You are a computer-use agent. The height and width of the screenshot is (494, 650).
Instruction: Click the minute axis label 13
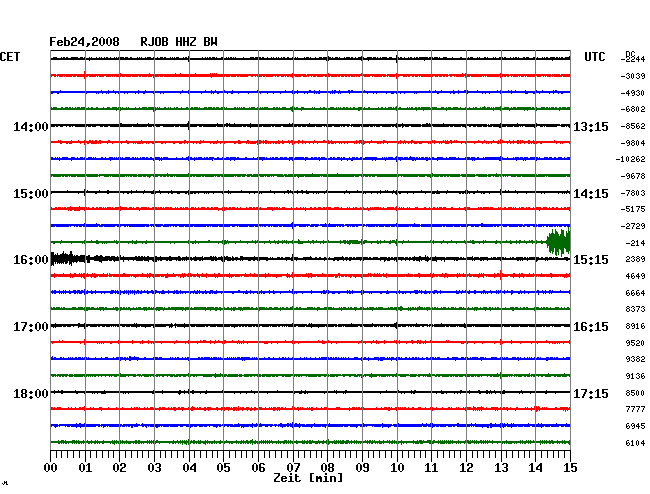pyautogui.click(x=501, y=468)
